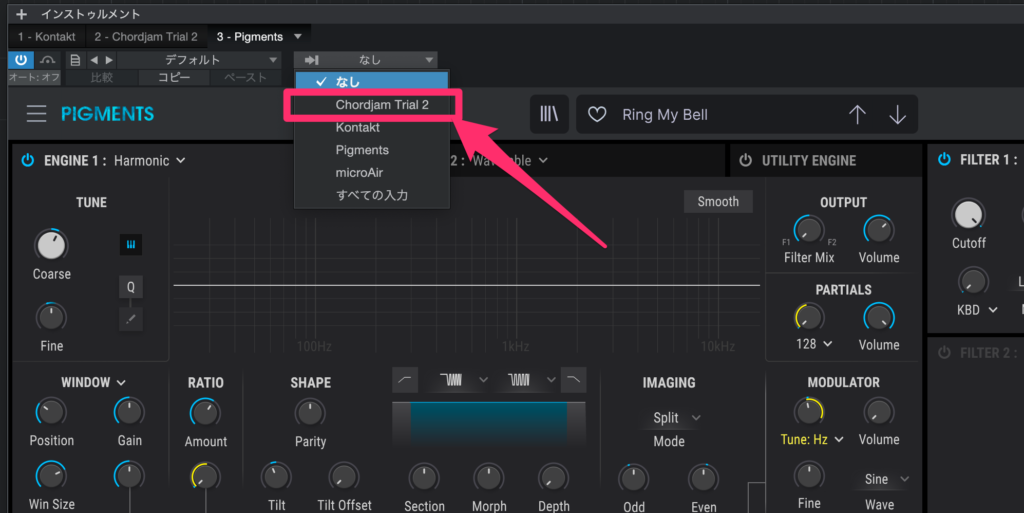The height and width of the screenshot is (513, 1024).
Task: Click the コピー (copy) button
Action: coord(174,77)
